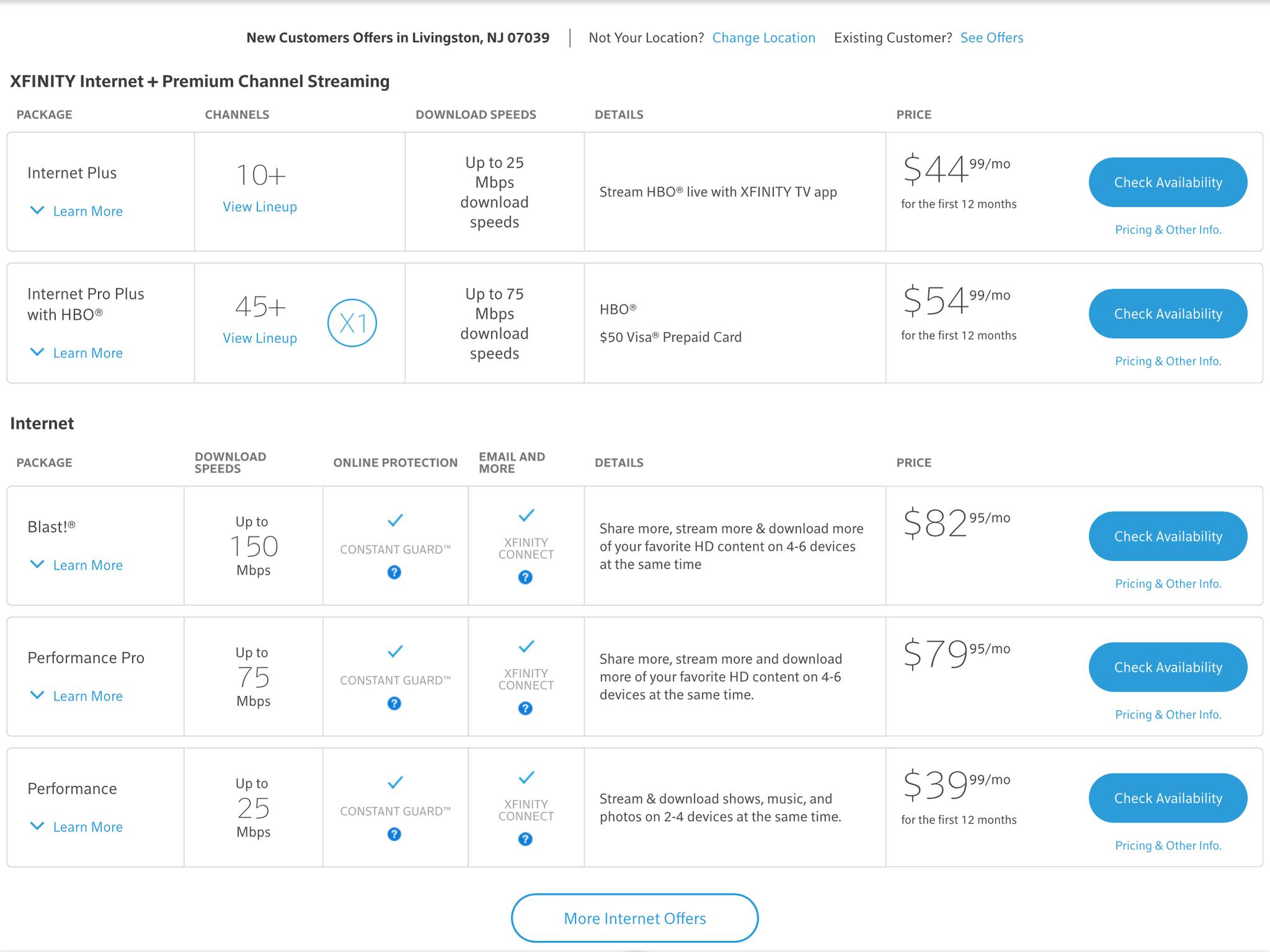This screenshot has width=1270, height=952.
Task: Expand Learn More under Internet Pro Plus with HBO
Action: coord(76,353)
